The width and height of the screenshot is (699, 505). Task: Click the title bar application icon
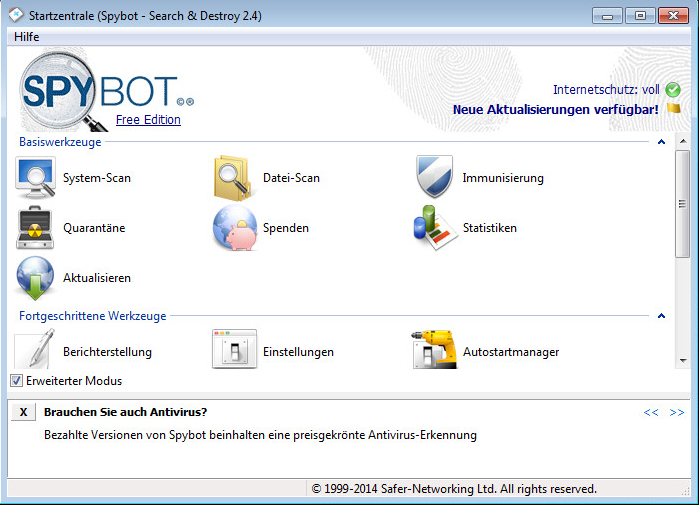click(16, 15)
